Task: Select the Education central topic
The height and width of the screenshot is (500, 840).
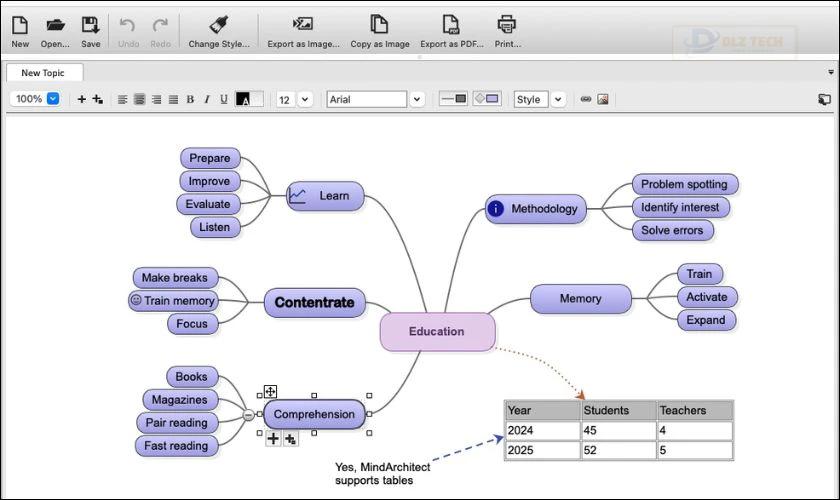Action: coord(438,332)
